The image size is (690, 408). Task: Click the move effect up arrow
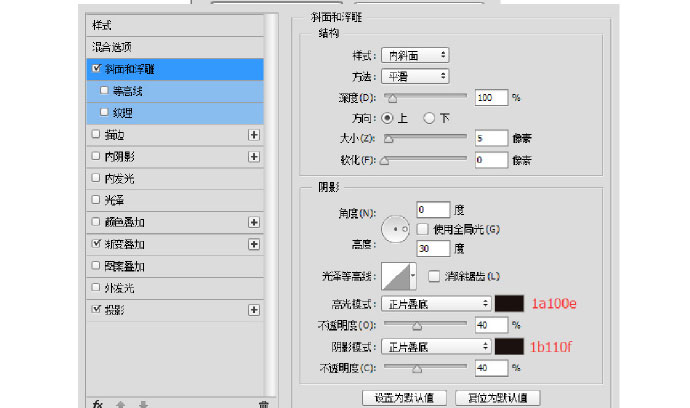[121, 404]
